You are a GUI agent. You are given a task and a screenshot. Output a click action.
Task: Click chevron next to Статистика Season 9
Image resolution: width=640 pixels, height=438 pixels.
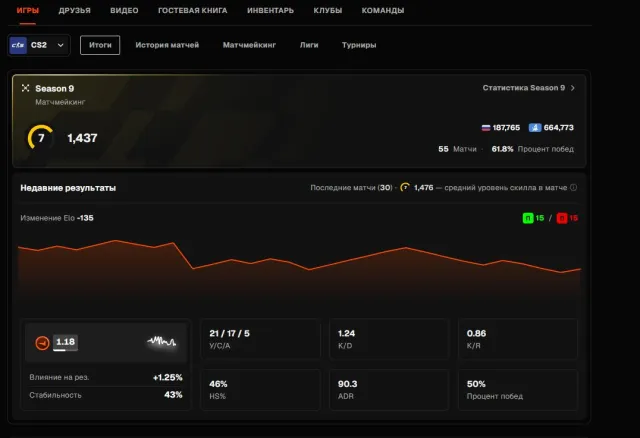573,88
